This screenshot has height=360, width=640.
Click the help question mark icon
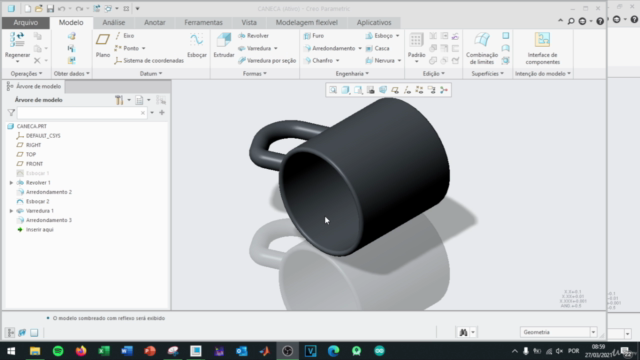[600, 21]
